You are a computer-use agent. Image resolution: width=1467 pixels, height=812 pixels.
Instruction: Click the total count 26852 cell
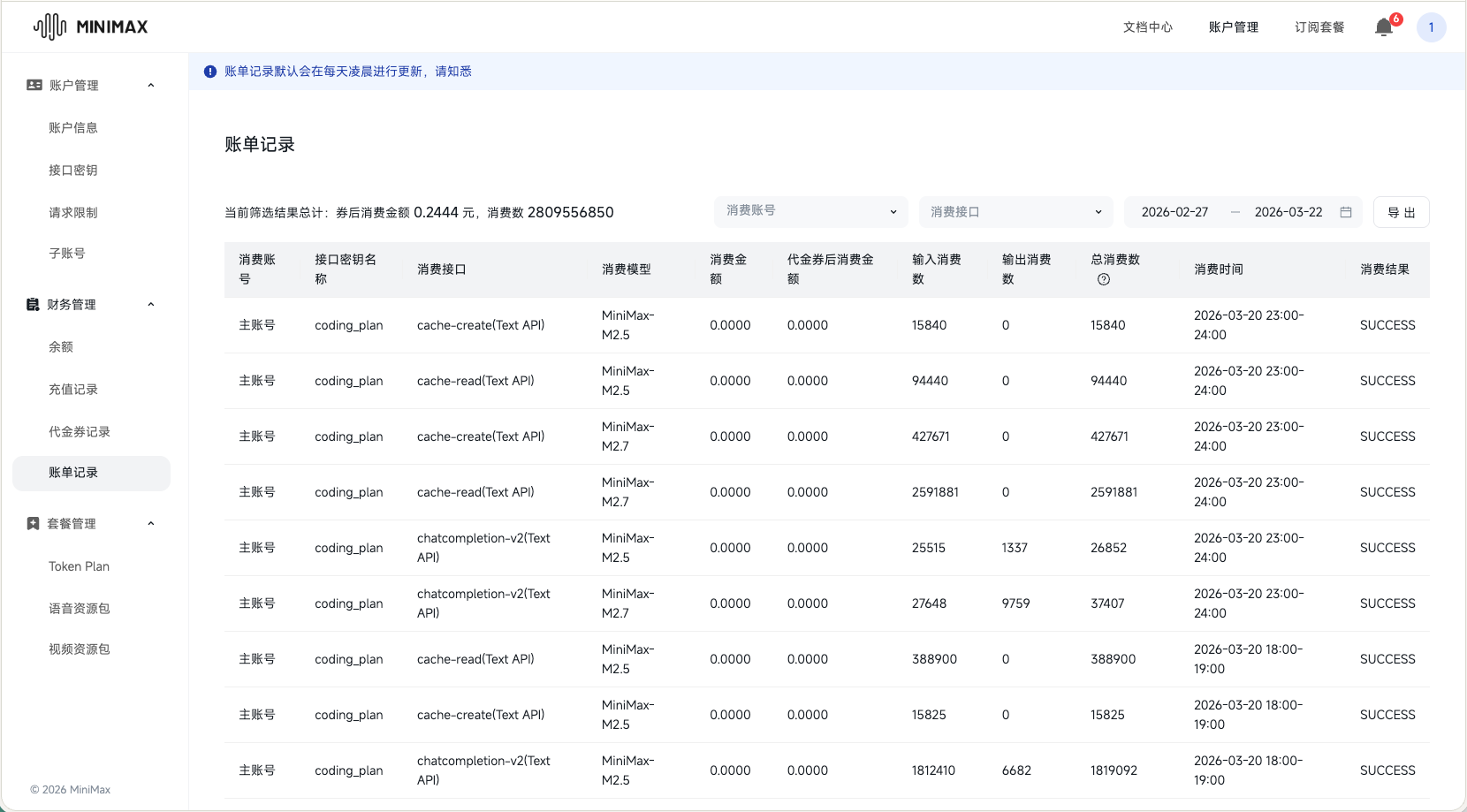click(1108, 548)
